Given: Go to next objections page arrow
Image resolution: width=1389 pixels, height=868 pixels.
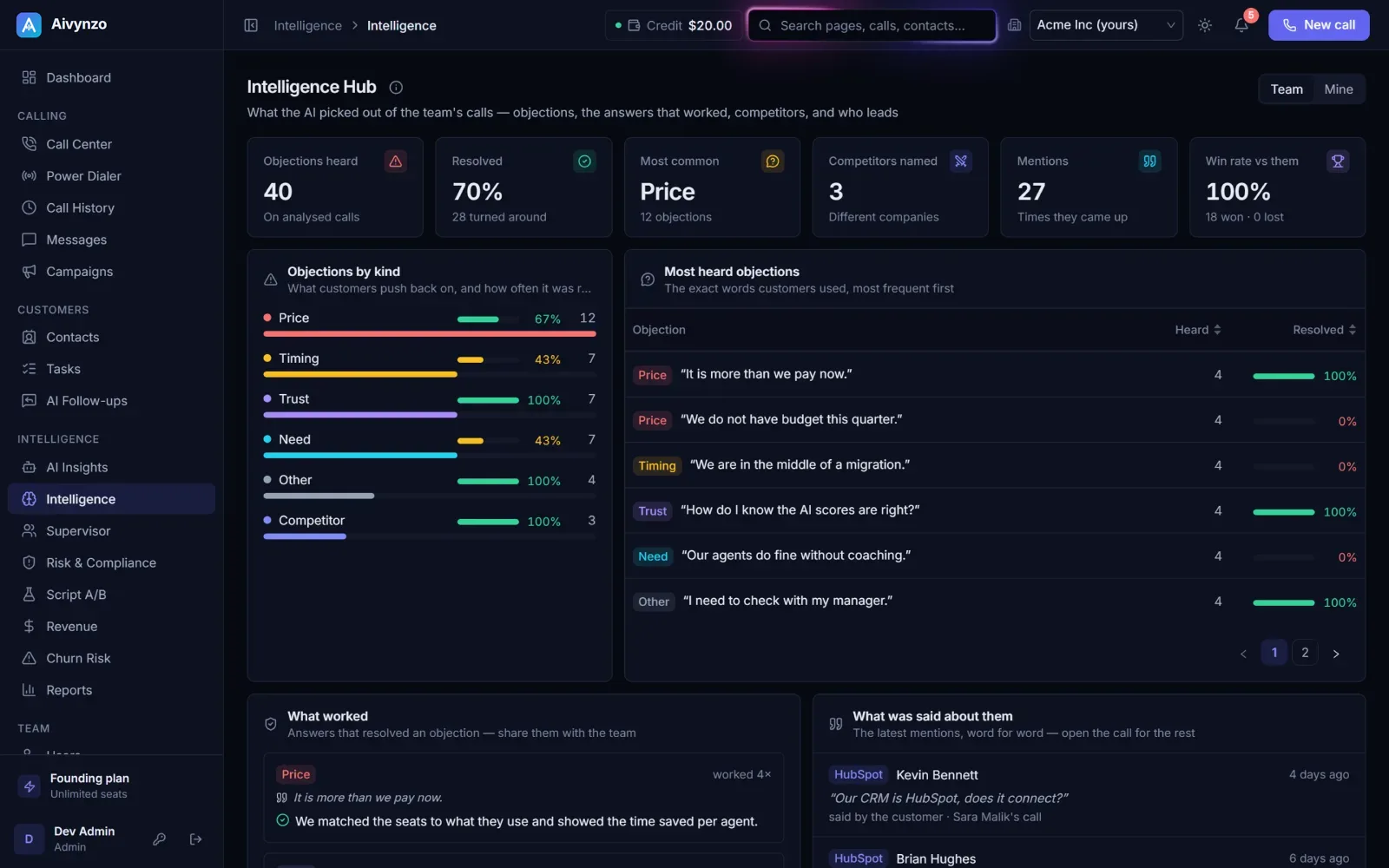Looking at the screenshot, I should click(1336, 654).
